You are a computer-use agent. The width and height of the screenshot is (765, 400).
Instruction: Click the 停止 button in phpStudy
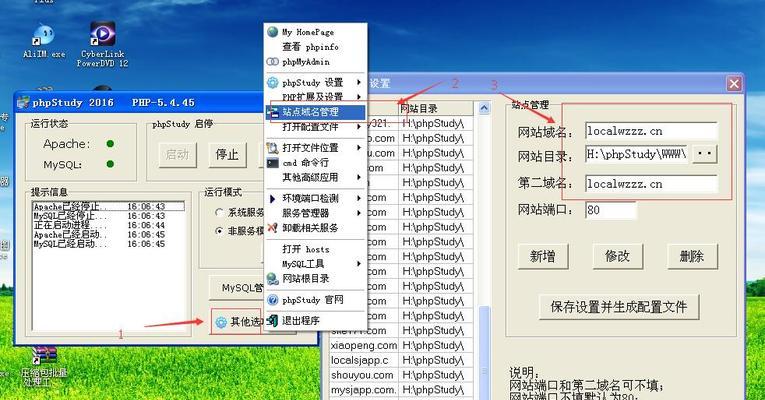(x=227, y=155)
